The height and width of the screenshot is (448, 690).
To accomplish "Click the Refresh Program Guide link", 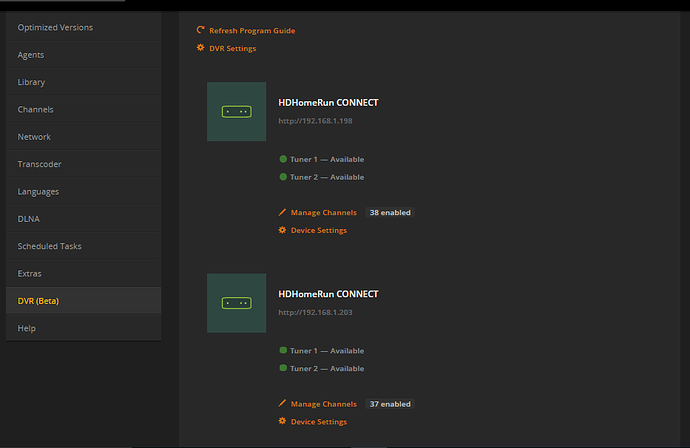I will pos(252,30).
